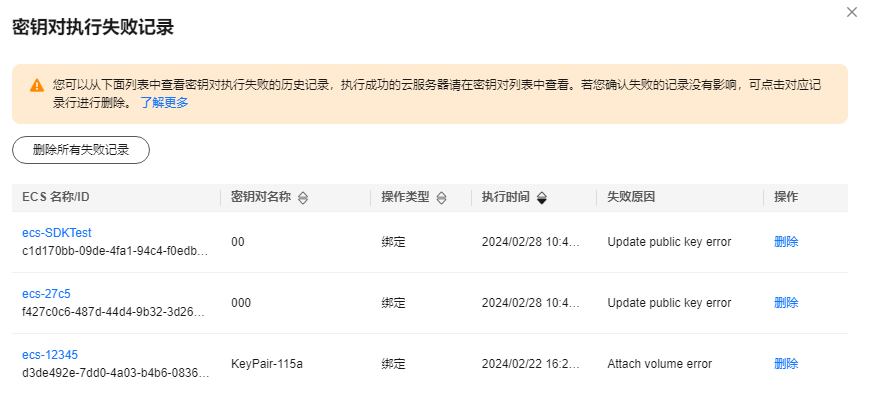Open ecs-12345 server link
Image resolution: width=871 pixels, height=394 pixels.
[x=50, y=355]
